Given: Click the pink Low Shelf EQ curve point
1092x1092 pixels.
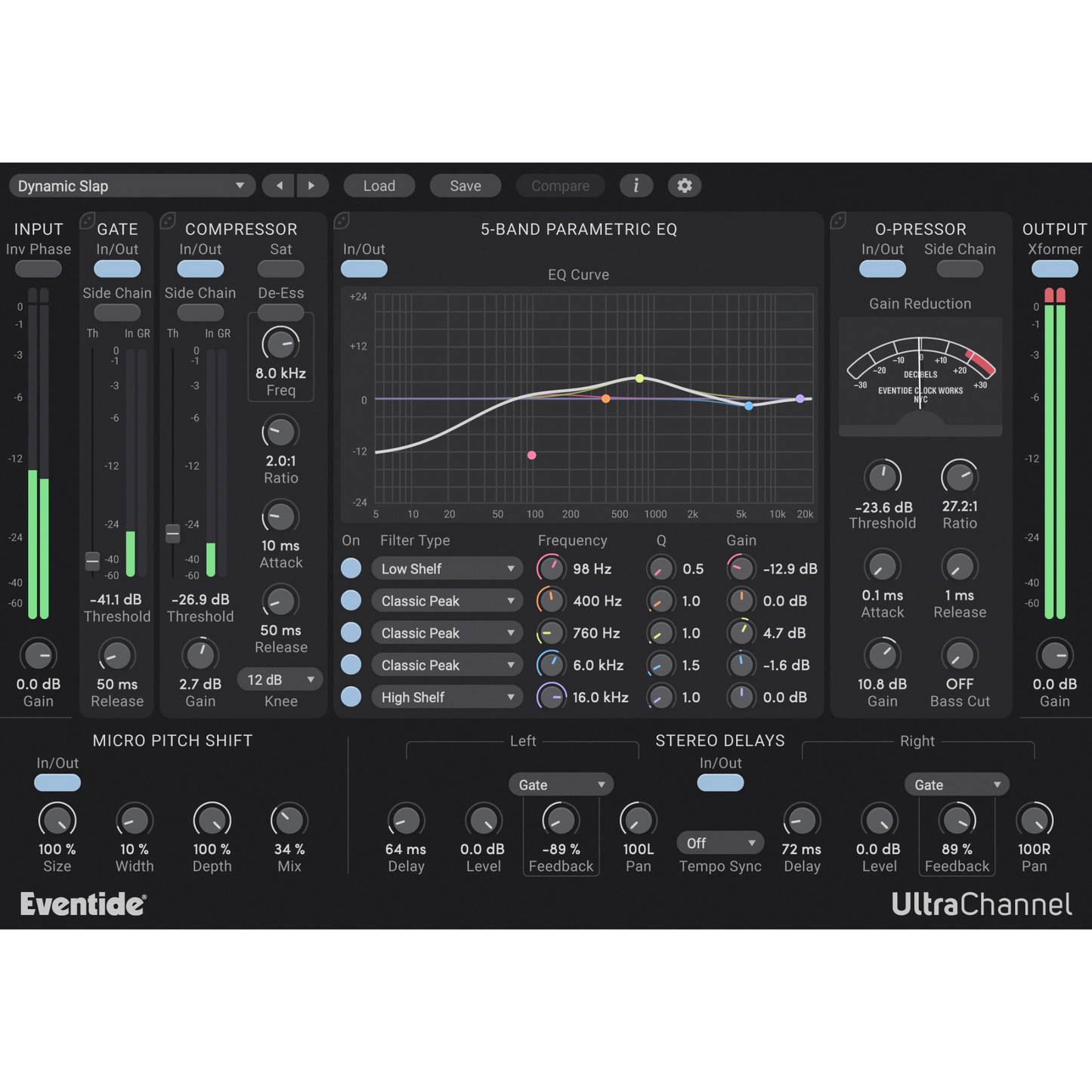Looking at the screenshot, I should pyautogui.click(x=532, y=455).
